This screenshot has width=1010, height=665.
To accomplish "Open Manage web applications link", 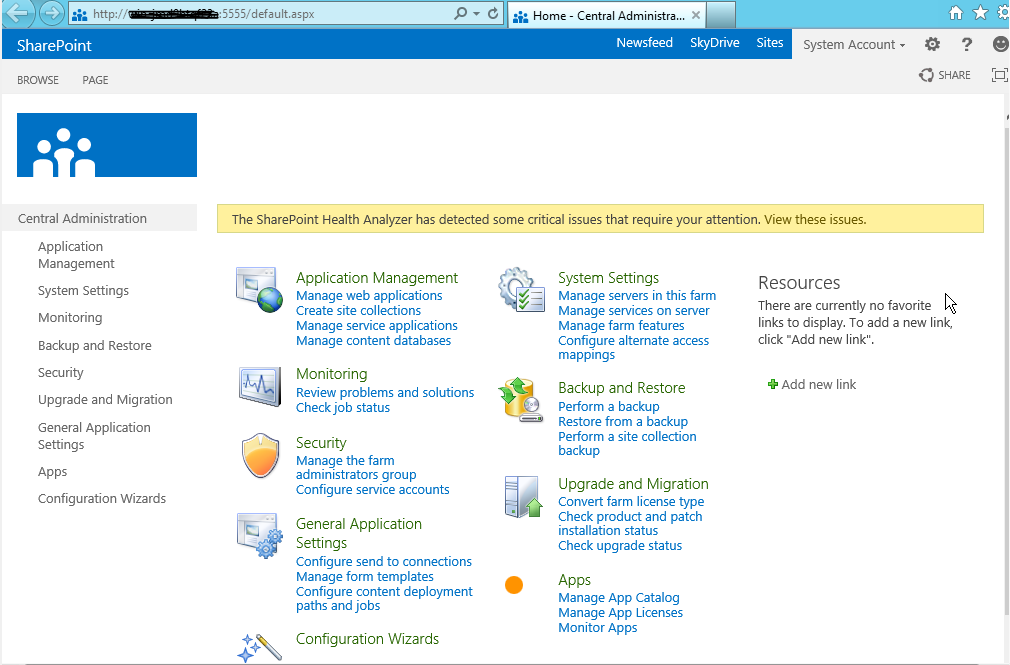I will tap(369, 295).
